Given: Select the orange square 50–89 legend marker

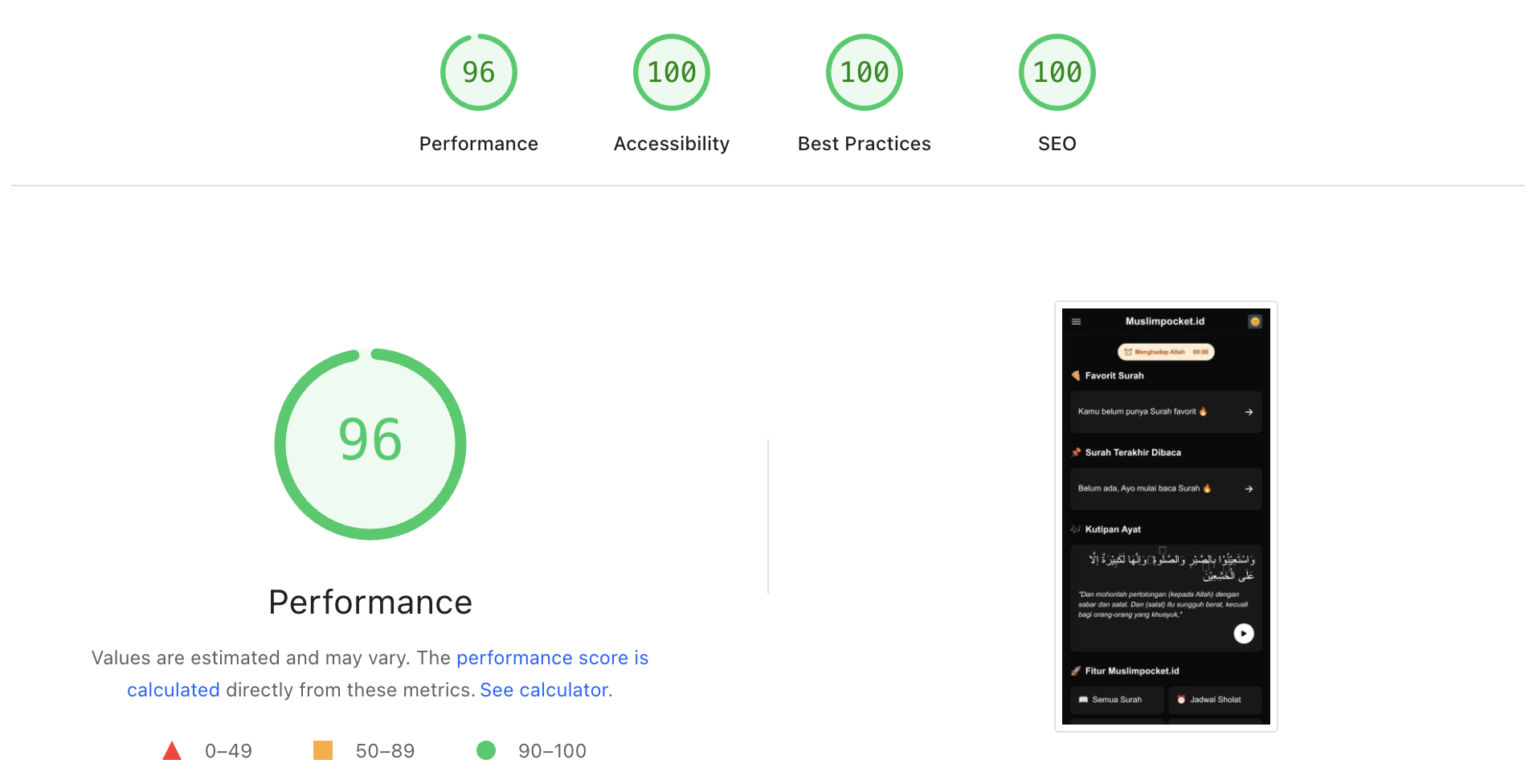Looking at the screenshot, I should [324, 750].
